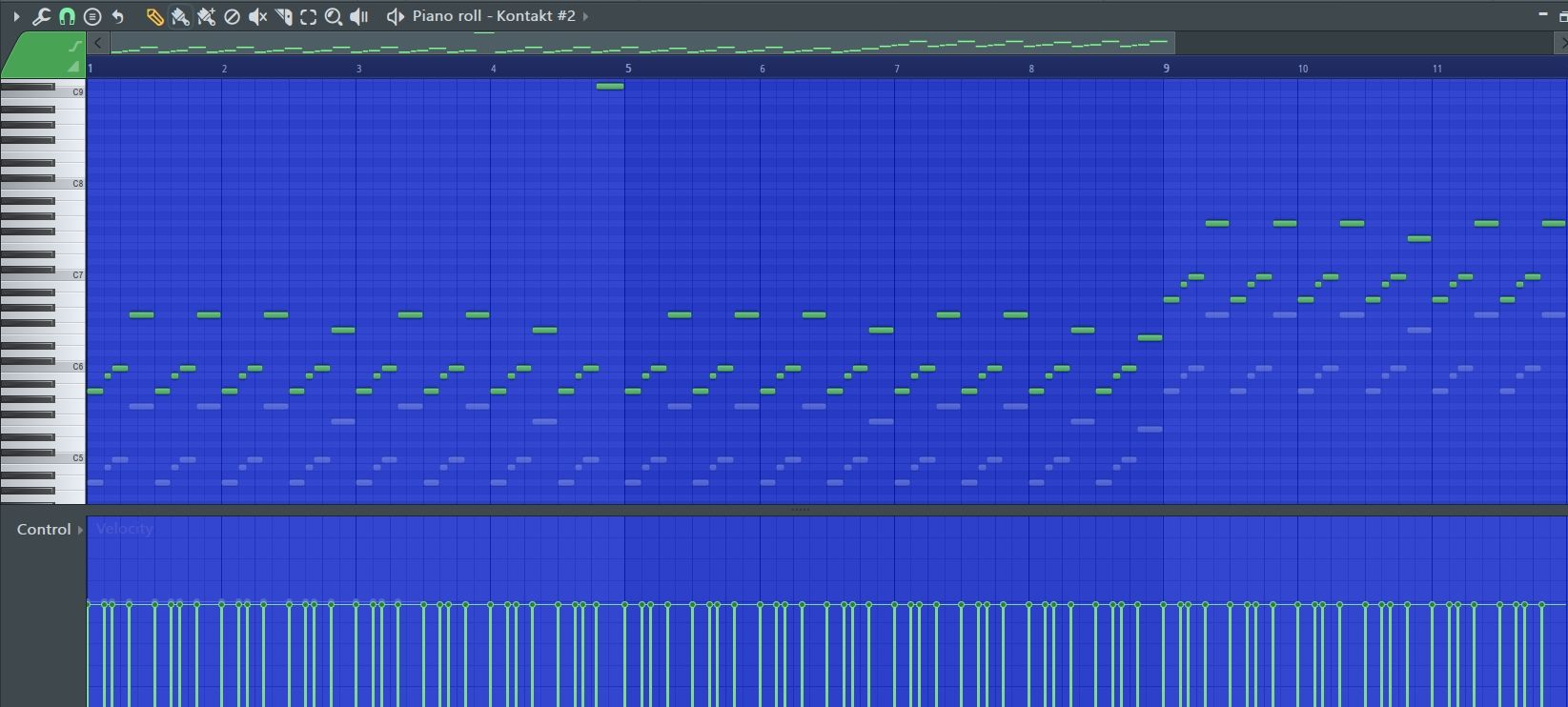Screen dimensions: 1568x707
Task: Toggle the note preview speaker icon
Action: (x=395, y=16)
